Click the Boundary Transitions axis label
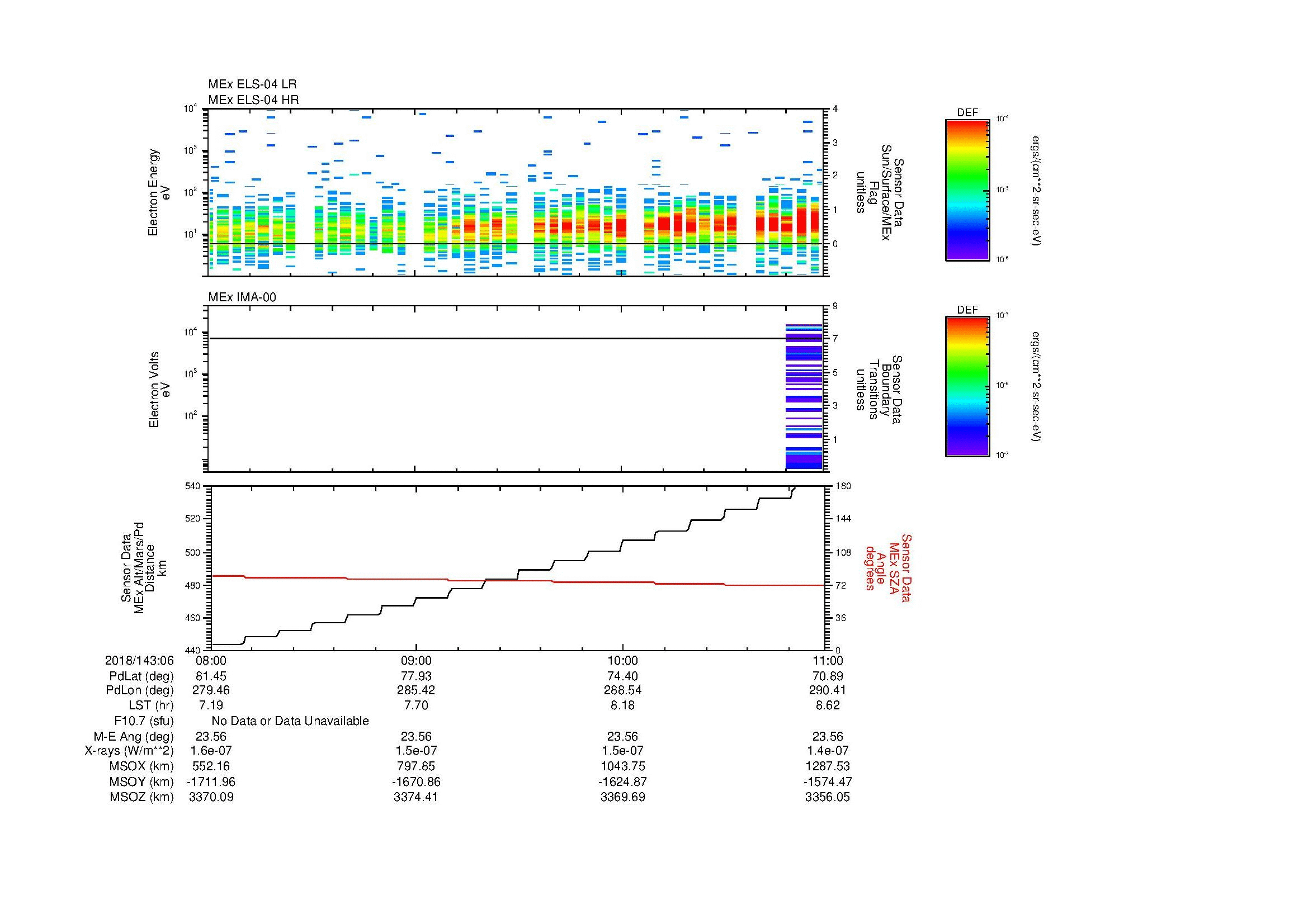1308x924 pixels. 879,390
